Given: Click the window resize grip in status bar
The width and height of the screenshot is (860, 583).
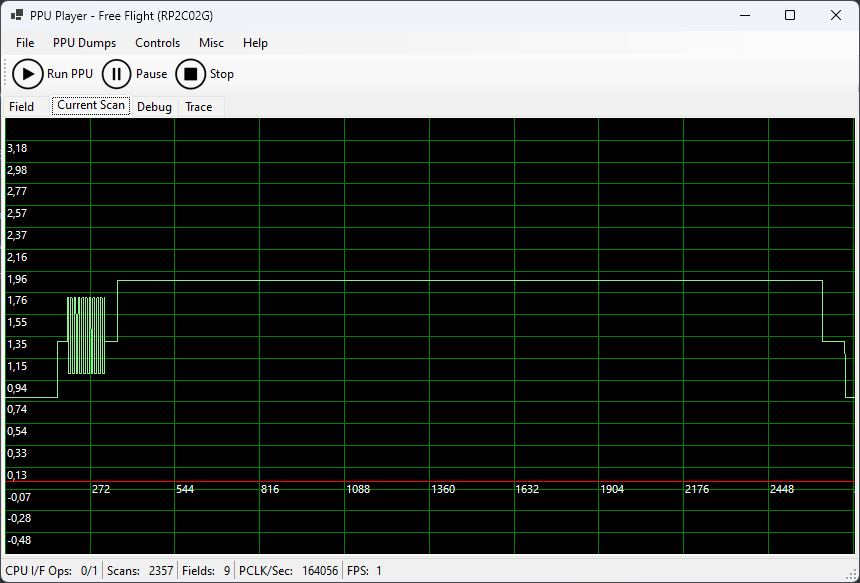Looking at the screenshot, I should pos(852,575).
